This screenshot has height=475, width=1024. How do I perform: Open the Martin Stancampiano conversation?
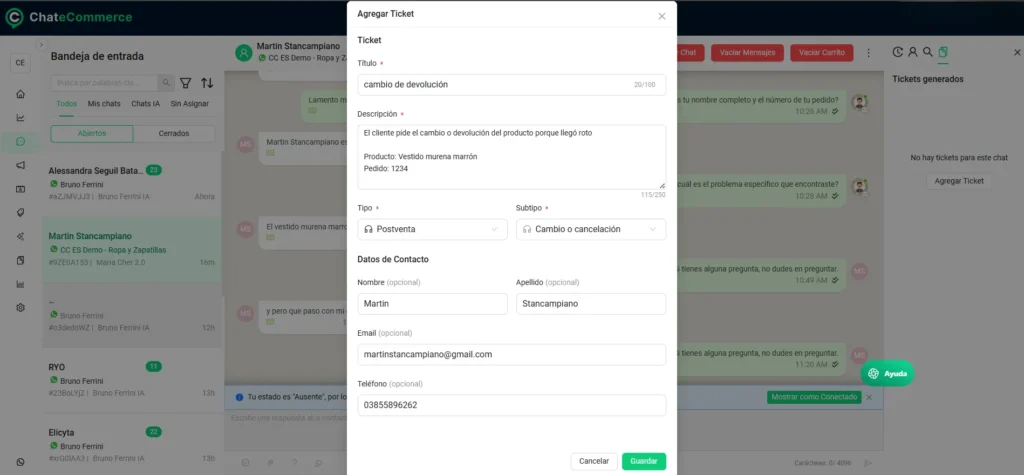coord(131,250)
